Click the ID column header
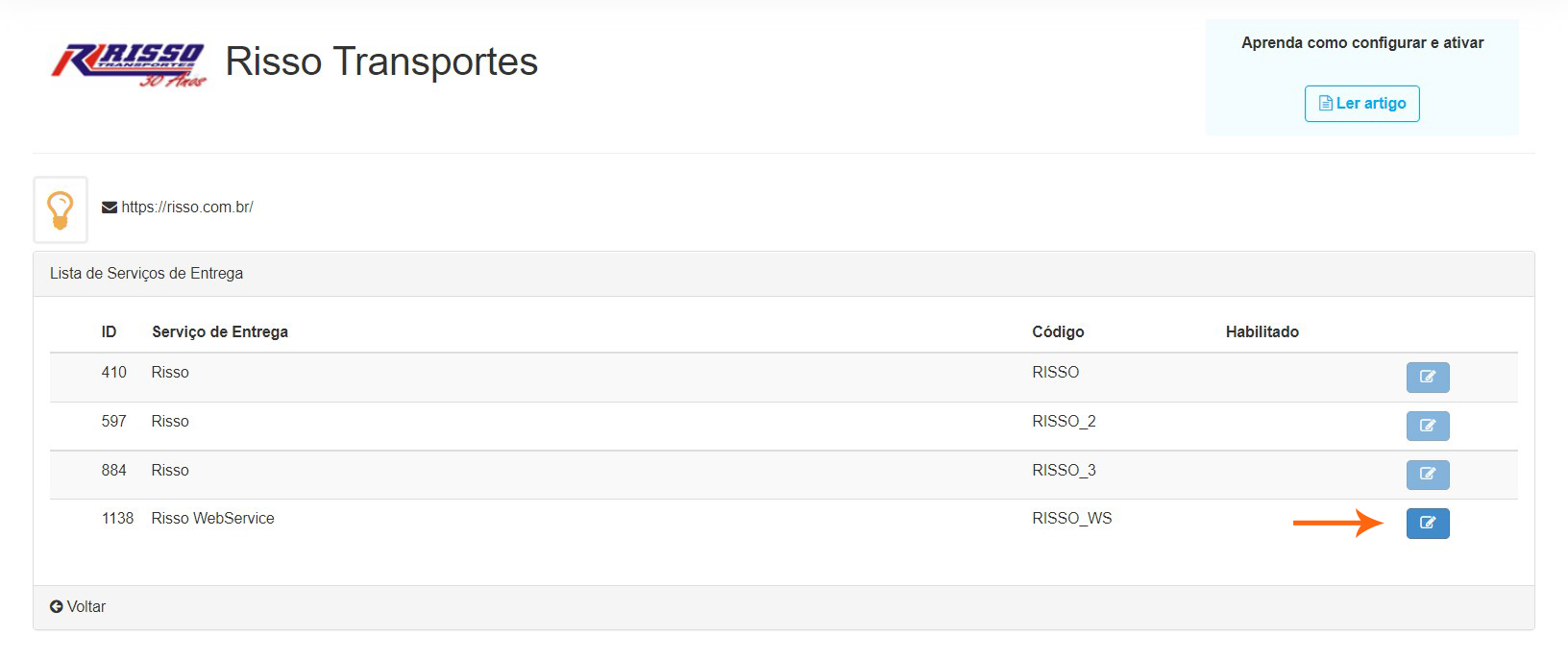 109,331
